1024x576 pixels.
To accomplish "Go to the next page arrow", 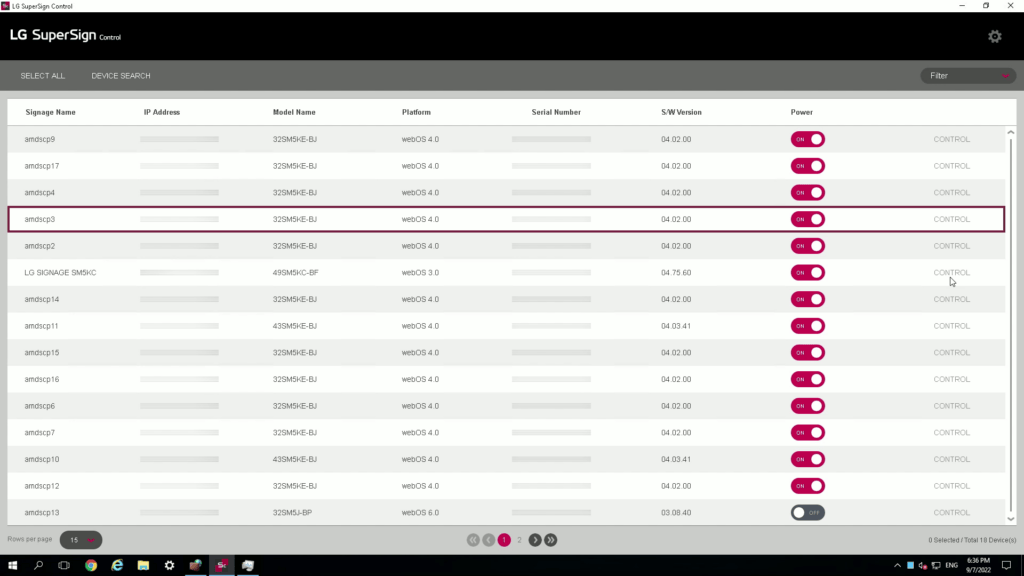I will point(535,539).
